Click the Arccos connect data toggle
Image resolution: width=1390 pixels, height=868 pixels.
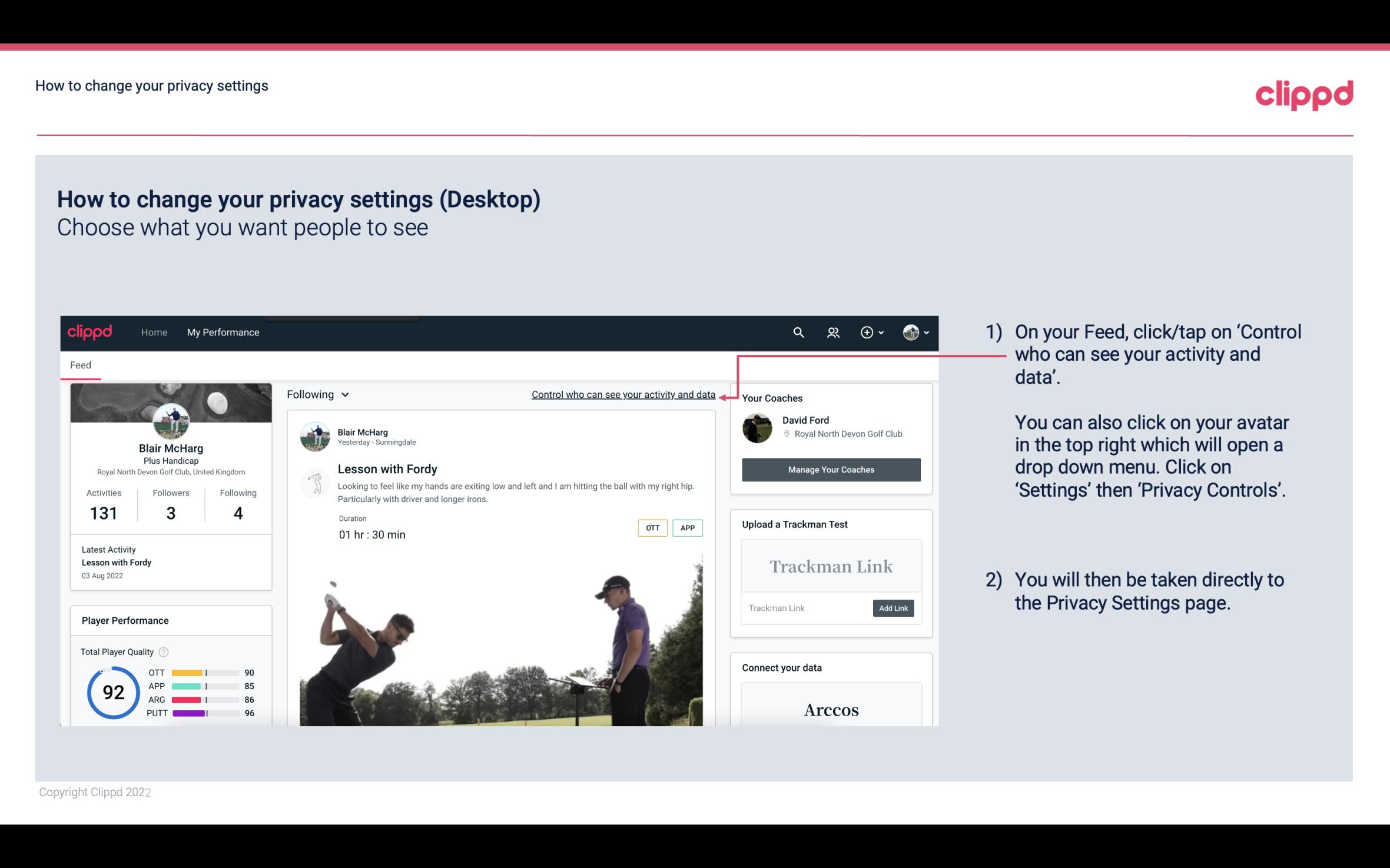pos(830,710)
